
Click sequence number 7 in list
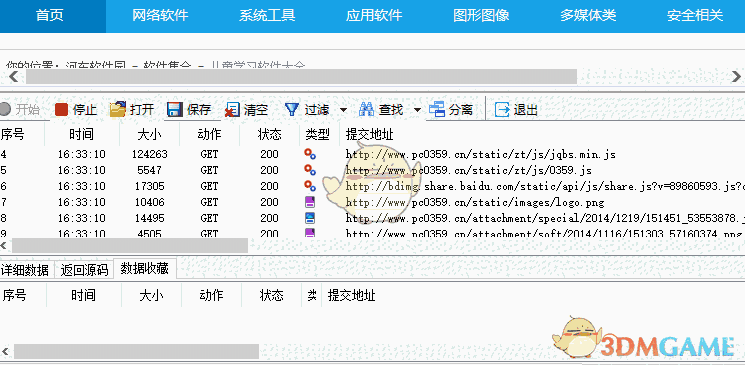pyautogui.click(x=3, y=202)
